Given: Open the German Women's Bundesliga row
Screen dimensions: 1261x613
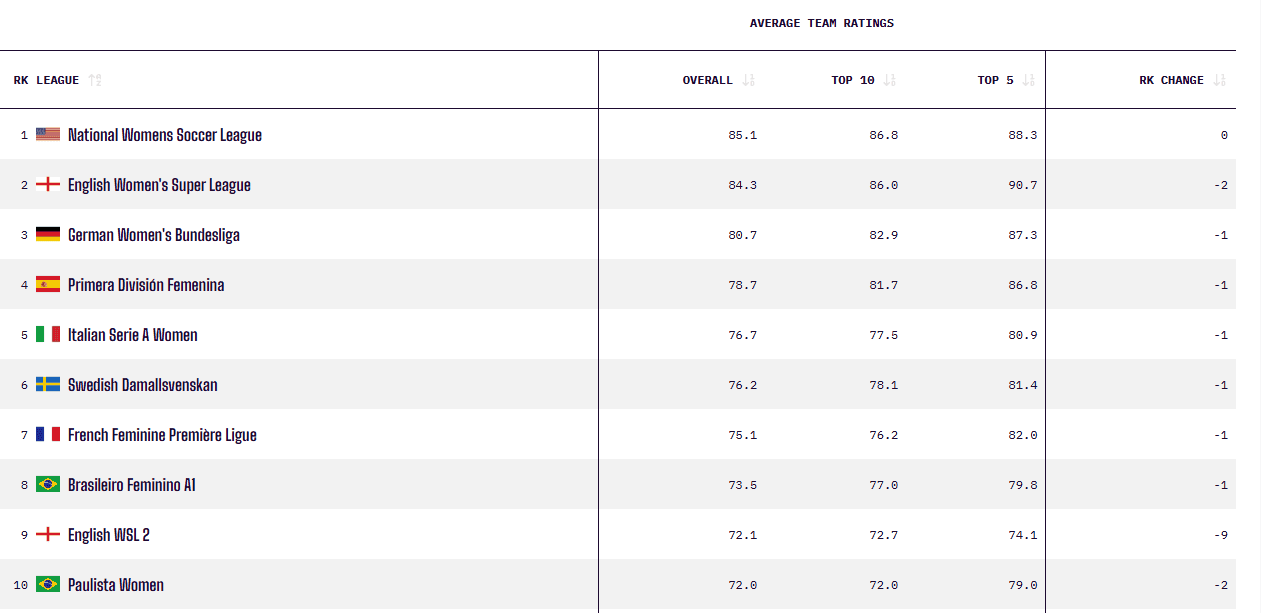Looking at the screenshot, I should click(617, 234).
